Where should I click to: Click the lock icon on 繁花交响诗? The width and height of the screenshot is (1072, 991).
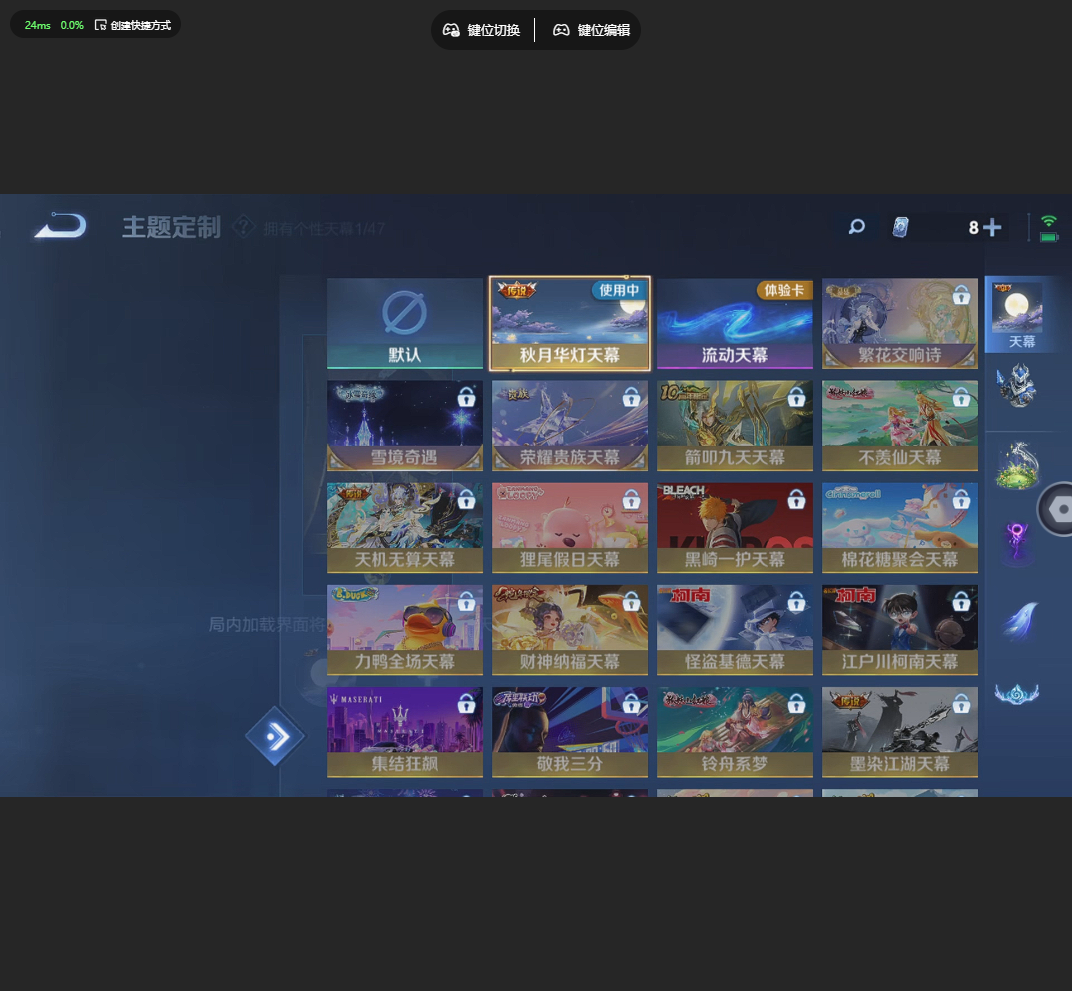961,295
